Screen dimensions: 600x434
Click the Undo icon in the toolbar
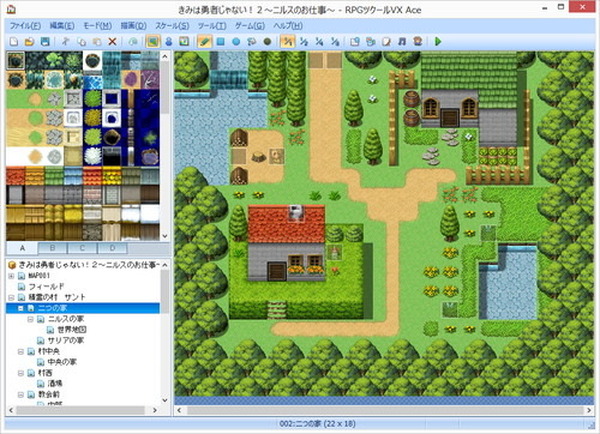pyautogui.click(x=133, y=41)
